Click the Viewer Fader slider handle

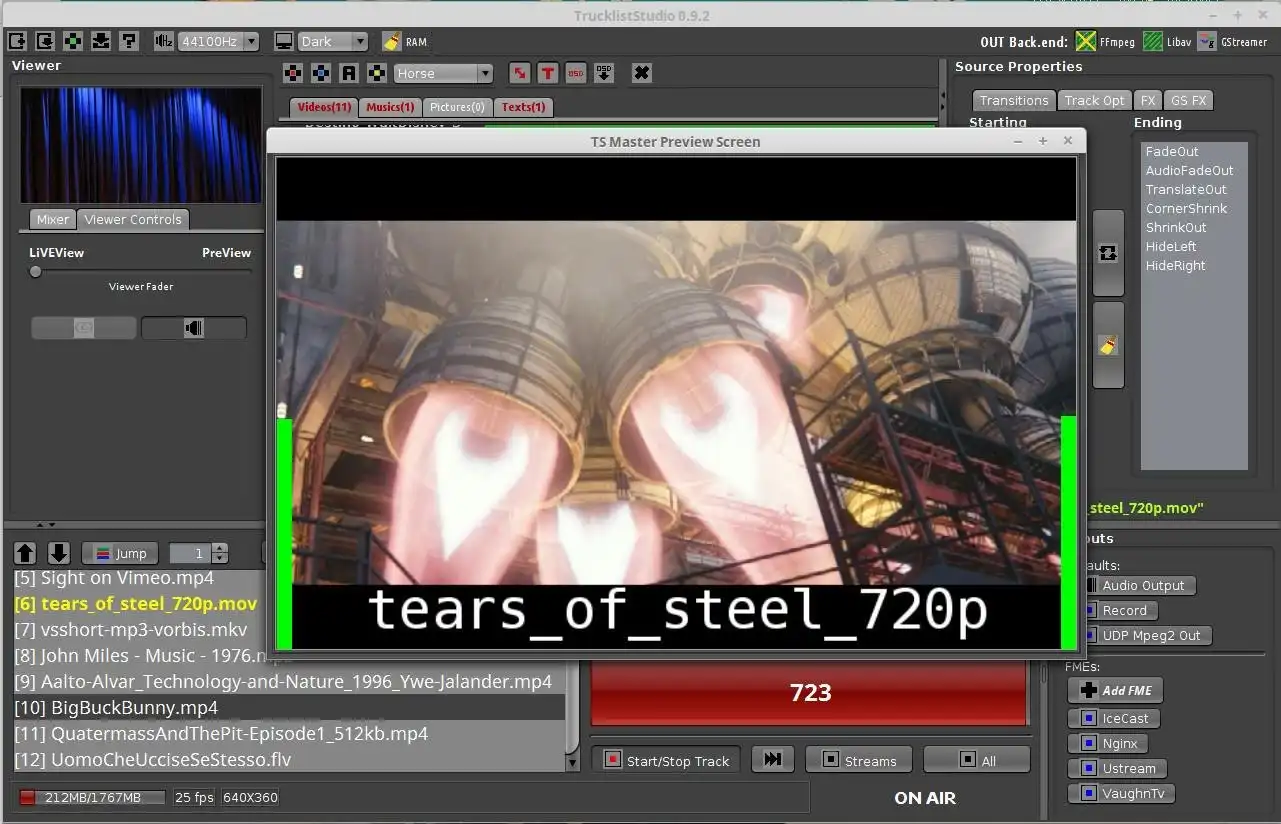[36, 271]
